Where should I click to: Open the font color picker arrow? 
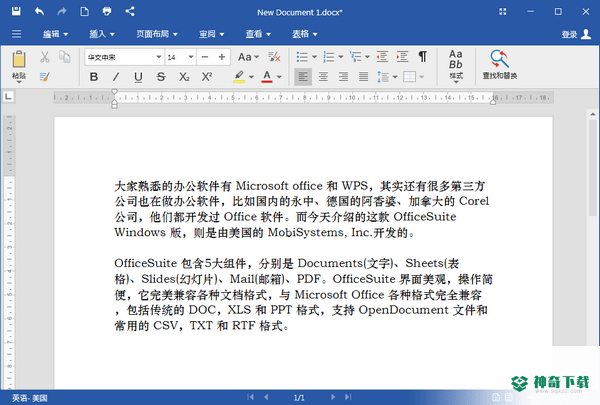pyautogui.click(x=279, y=77)
